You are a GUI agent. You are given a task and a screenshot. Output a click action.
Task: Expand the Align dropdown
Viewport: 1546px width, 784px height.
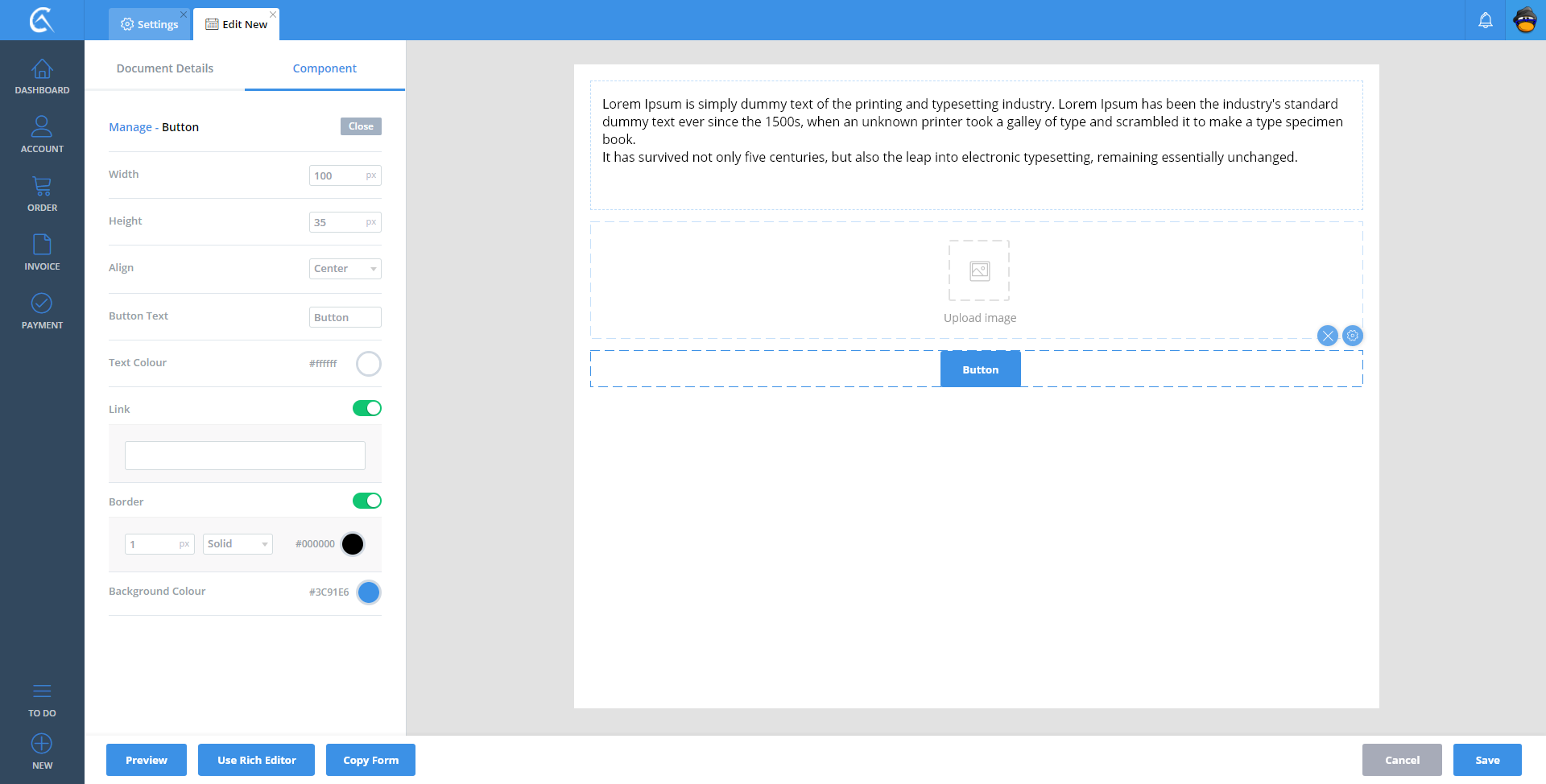pos(345,269)
